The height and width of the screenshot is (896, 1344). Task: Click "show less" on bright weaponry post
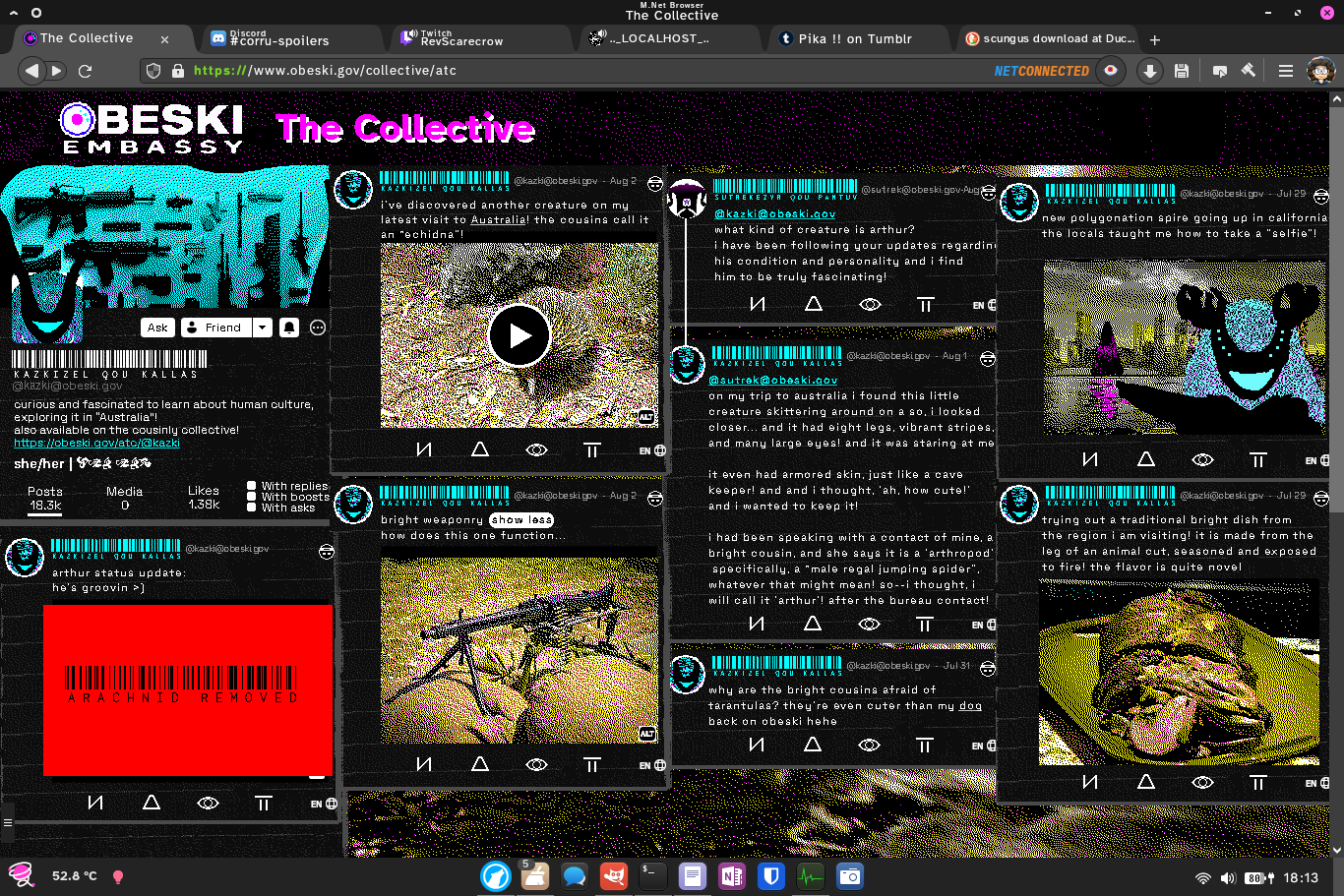coord(521,519)
